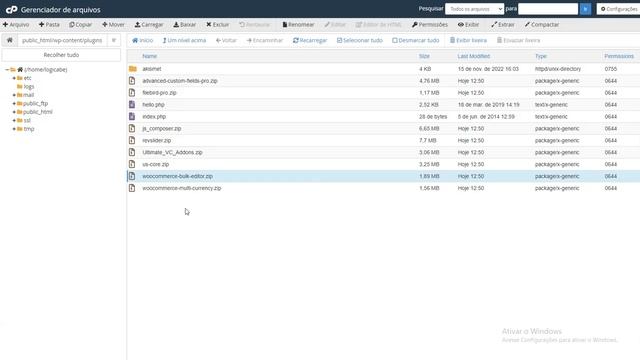Open the Todos os arquivos search dropdown
This screenshot has width=640, height=360.
(474, 9)
